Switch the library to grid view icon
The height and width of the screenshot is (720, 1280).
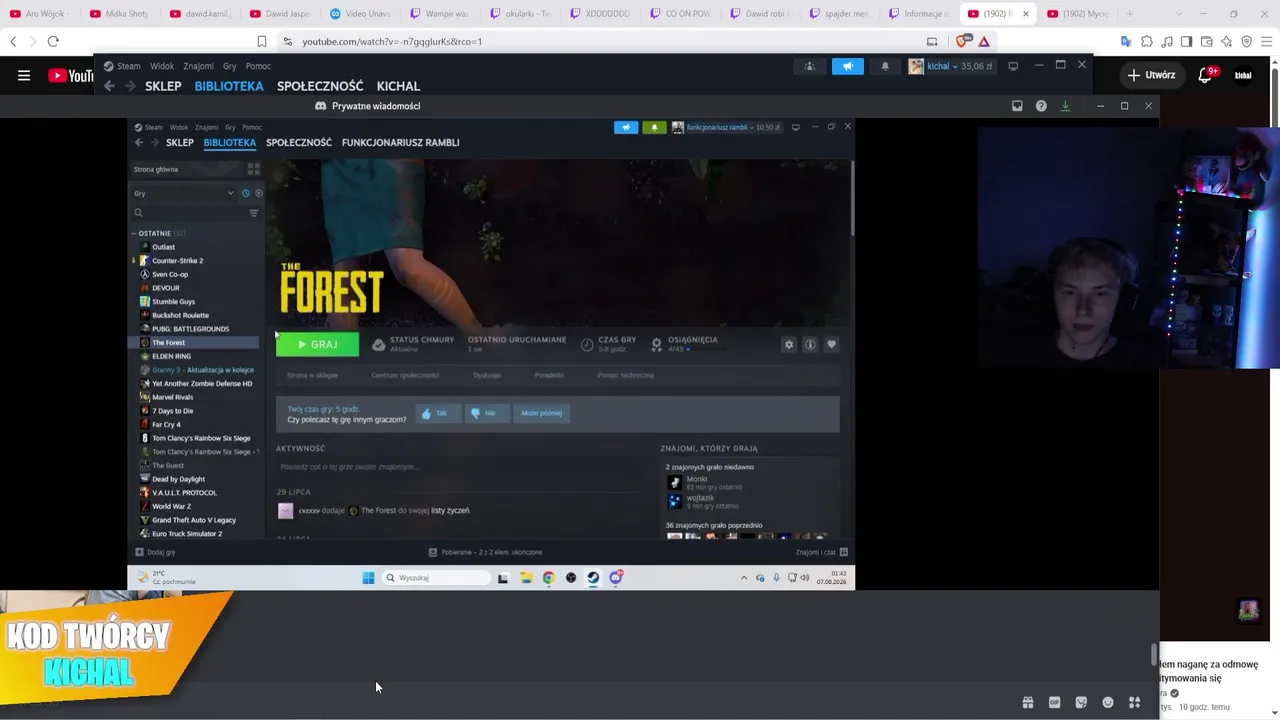pyautogui.click(x=253, y=169)
